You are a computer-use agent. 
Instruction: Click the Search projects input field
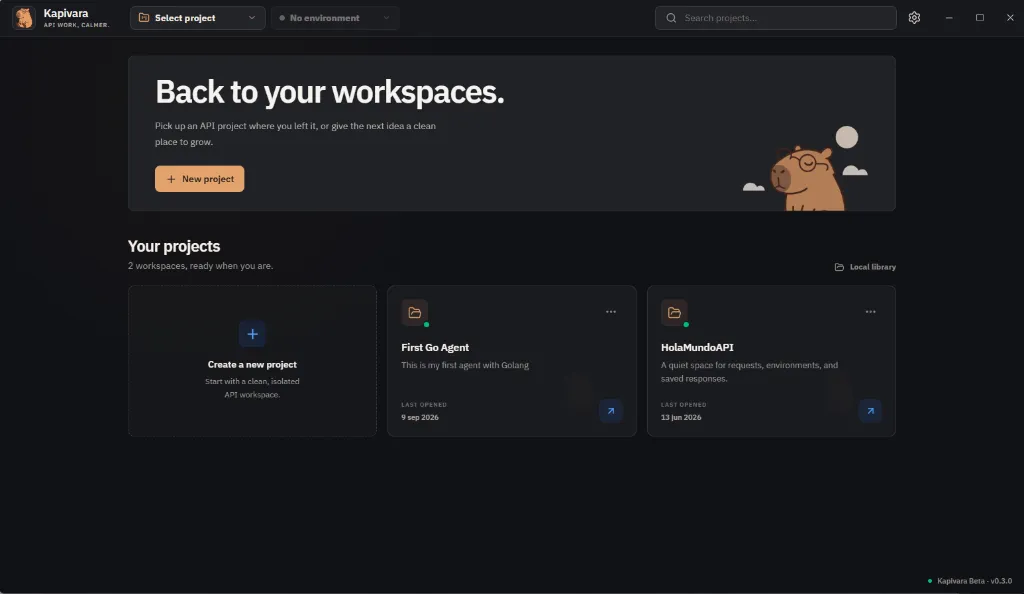(x=775, y=18)
